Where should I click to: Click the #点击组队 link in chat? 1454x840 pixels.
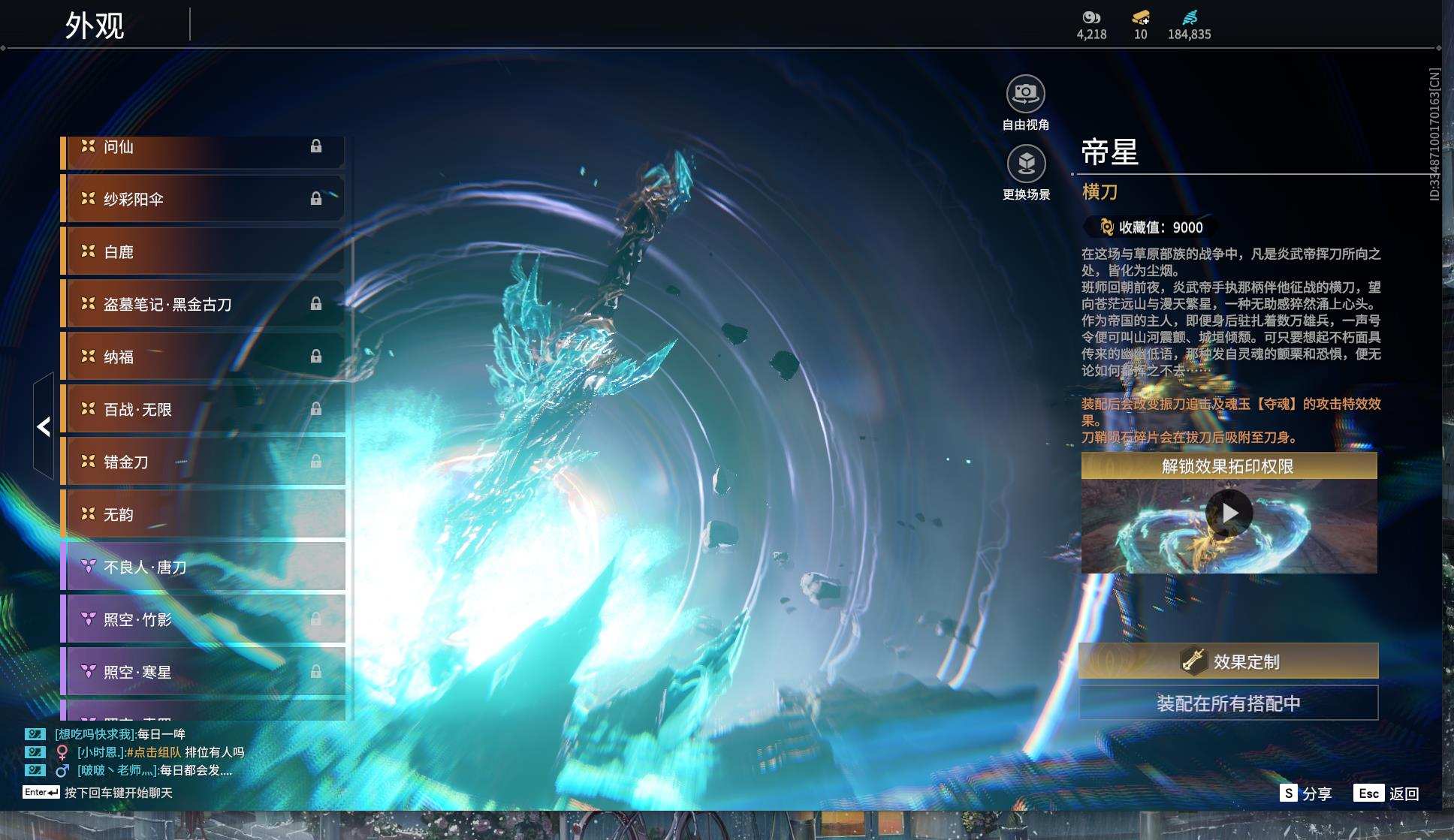(x=154, y=752)
